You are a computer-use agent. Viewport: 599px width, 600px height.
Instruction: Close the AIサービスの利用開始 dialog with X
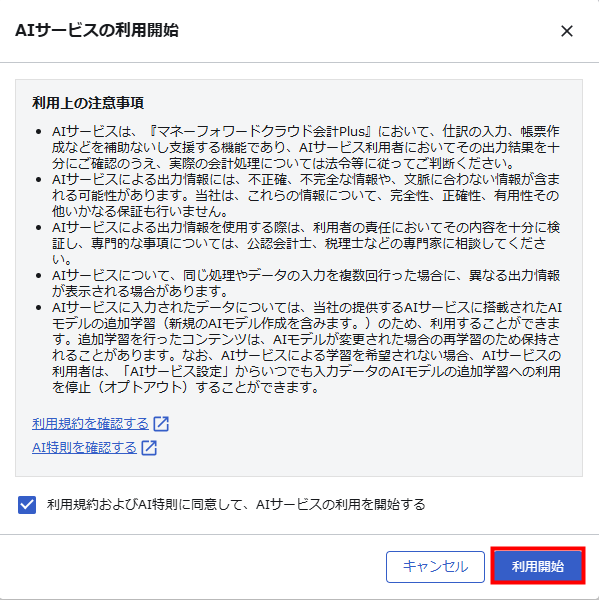click(x=566, y=31)
